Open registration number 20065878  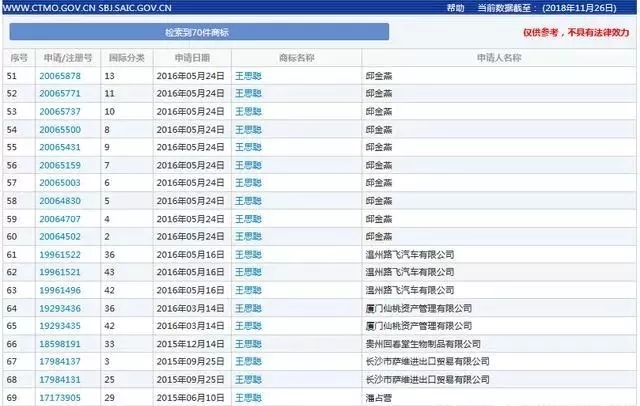pyautogui.click(x=60, y=75)
